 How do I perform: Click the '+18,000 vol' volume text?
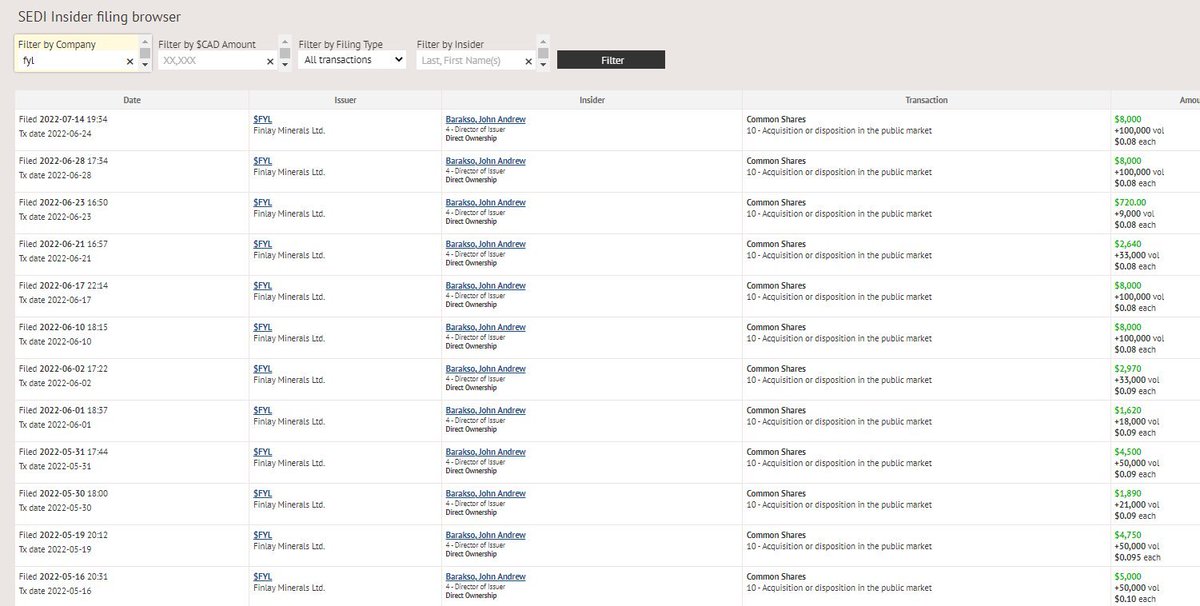[x=1137, y=422]
